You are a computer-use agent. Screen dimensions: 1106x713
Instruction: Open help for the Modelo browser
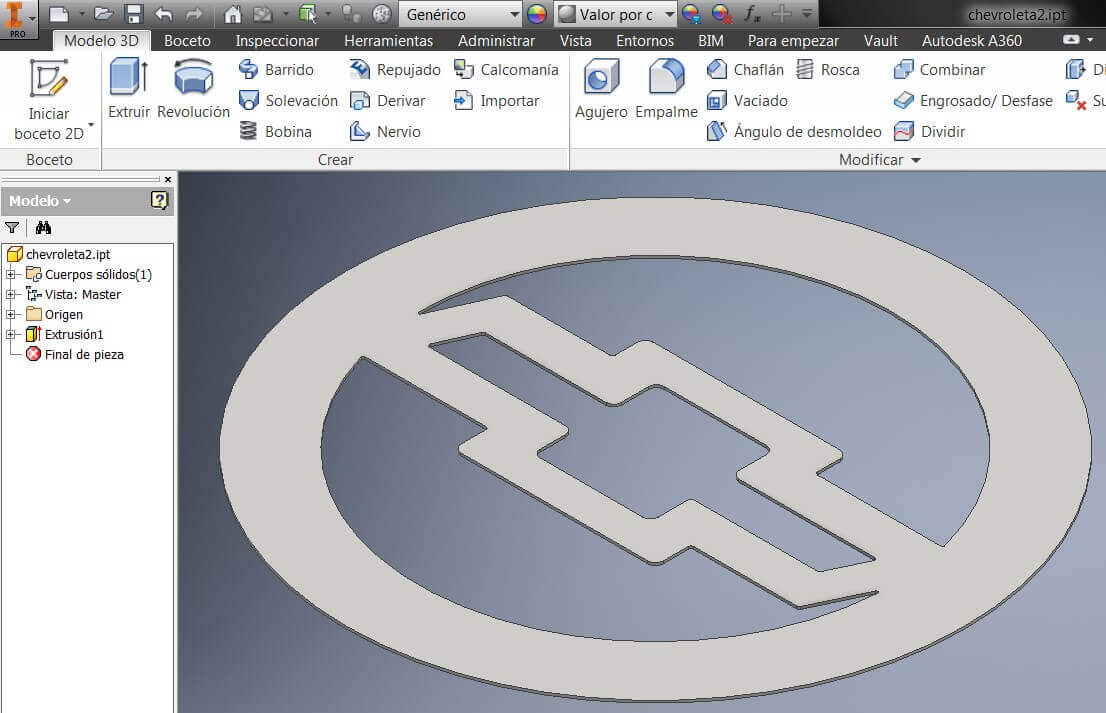pos(159,200)
